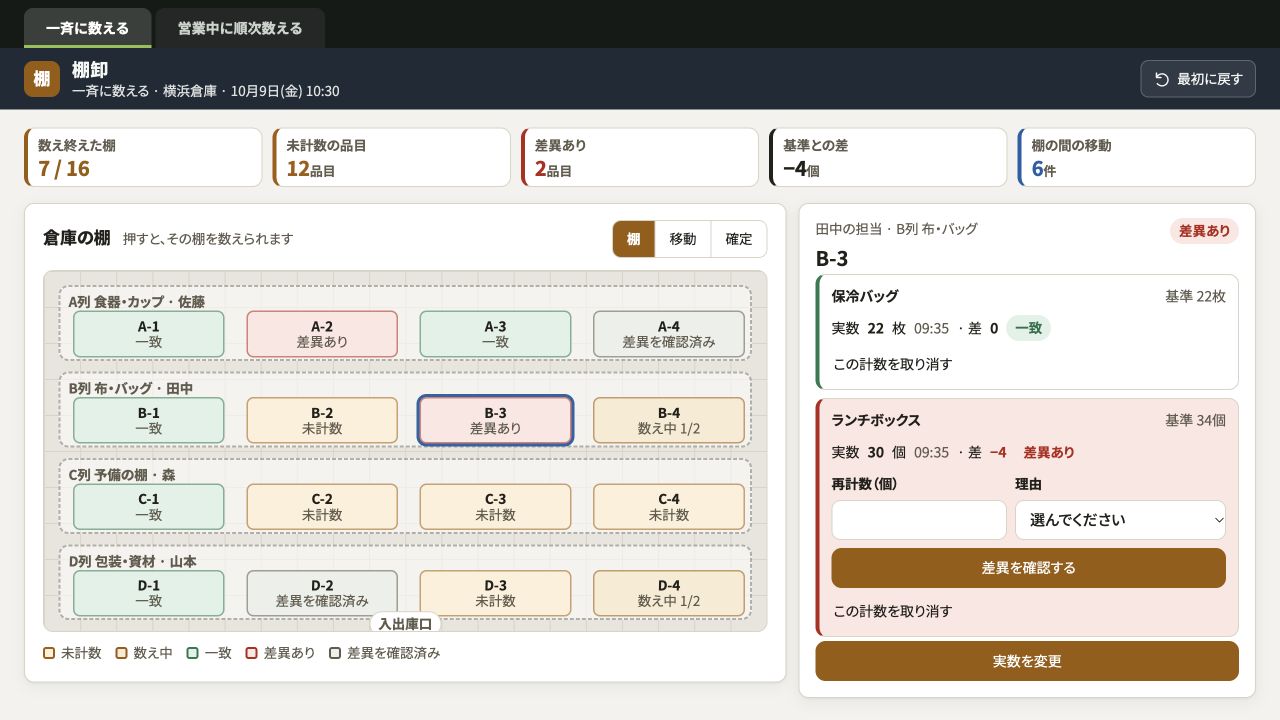This screenshot has width=1280, height=720.
Task: Open shelf A-3 一致
Action: (x=495, y=334)
